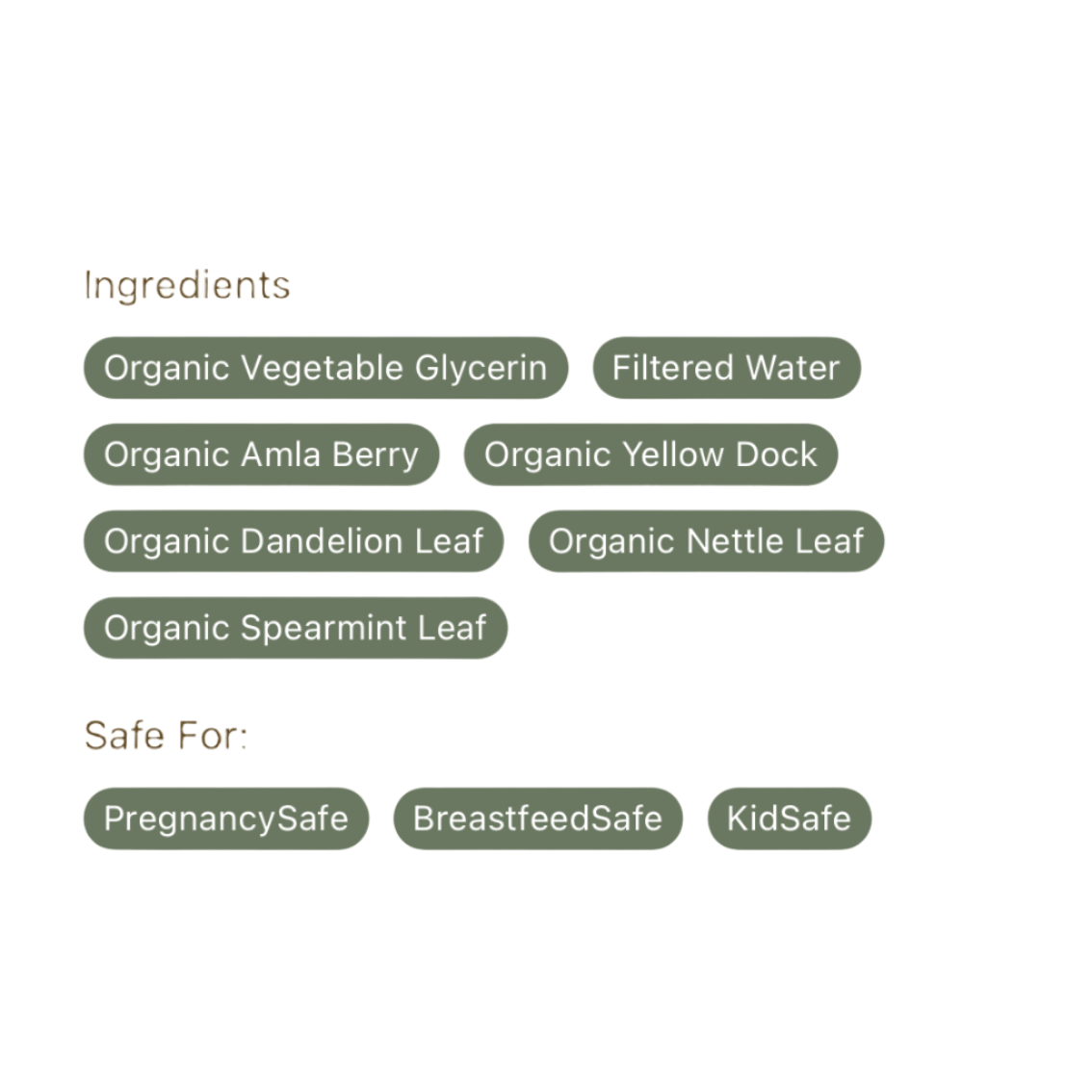Viewport: 1092px width, 1092px height.
Task: Open the Organic Spearmint Leaf tag
Action: [295, 628]
